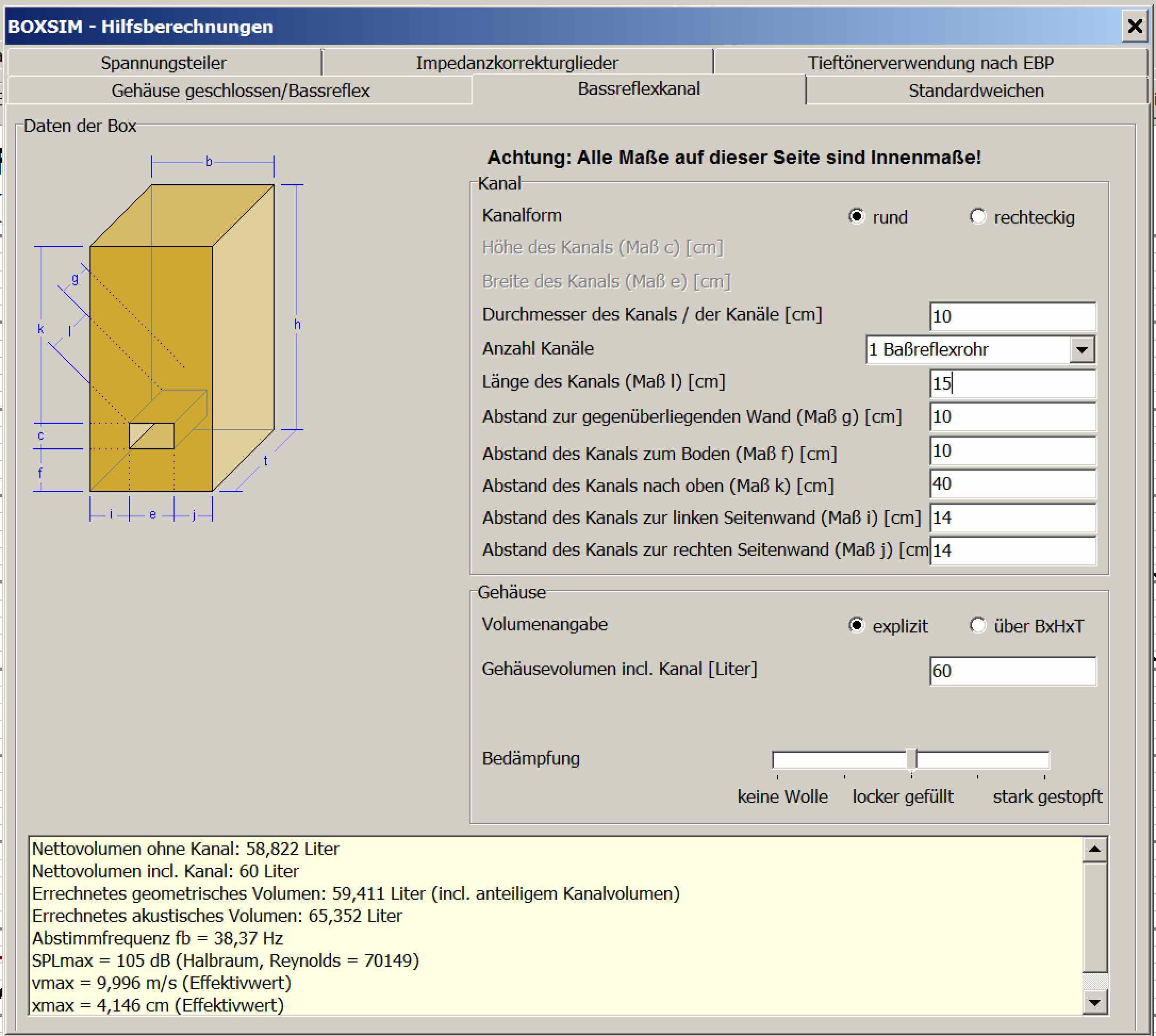Open the Anzahl Kanäle dropdown arrow
The image size is (1156, 1036).
[x=1081, y=349]
